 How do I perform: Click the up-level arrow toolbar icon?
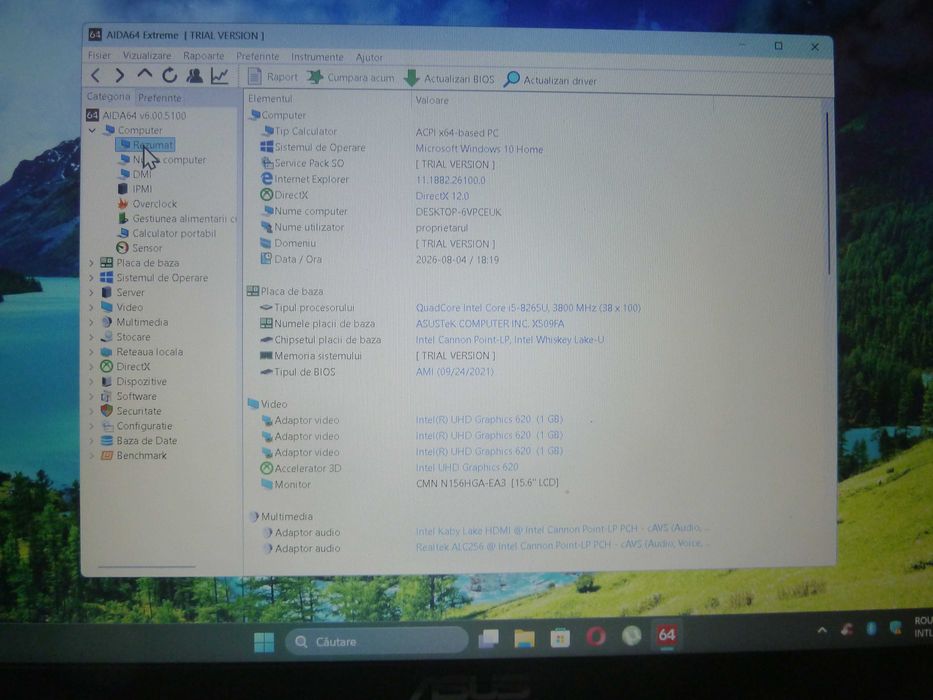pos(145,74)
